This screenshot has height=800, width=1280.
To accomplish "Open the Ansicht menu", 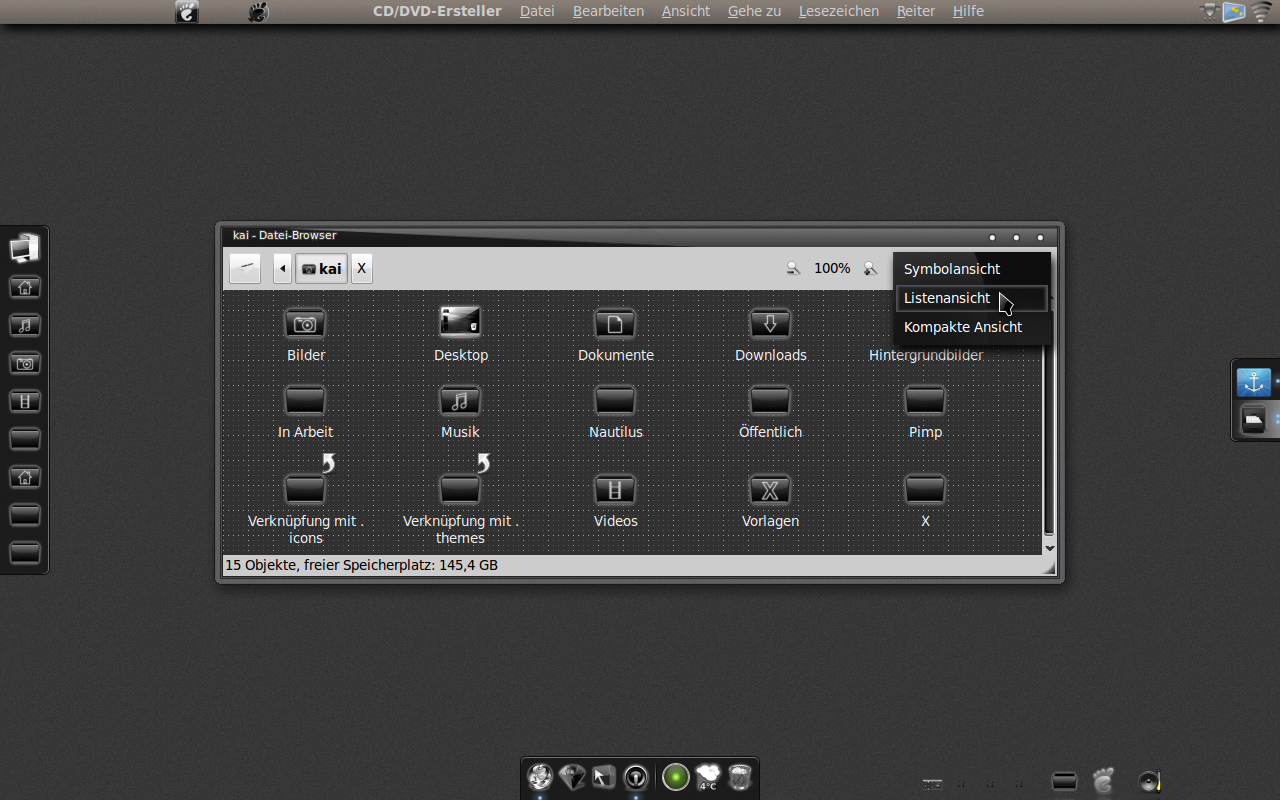I will [x=686, y=11].
